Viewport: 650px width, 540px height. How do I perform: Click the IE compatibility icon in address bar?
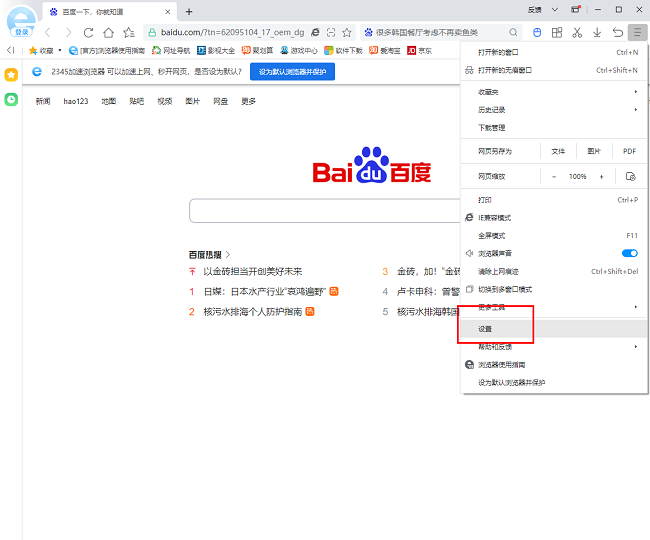point(315,32)
